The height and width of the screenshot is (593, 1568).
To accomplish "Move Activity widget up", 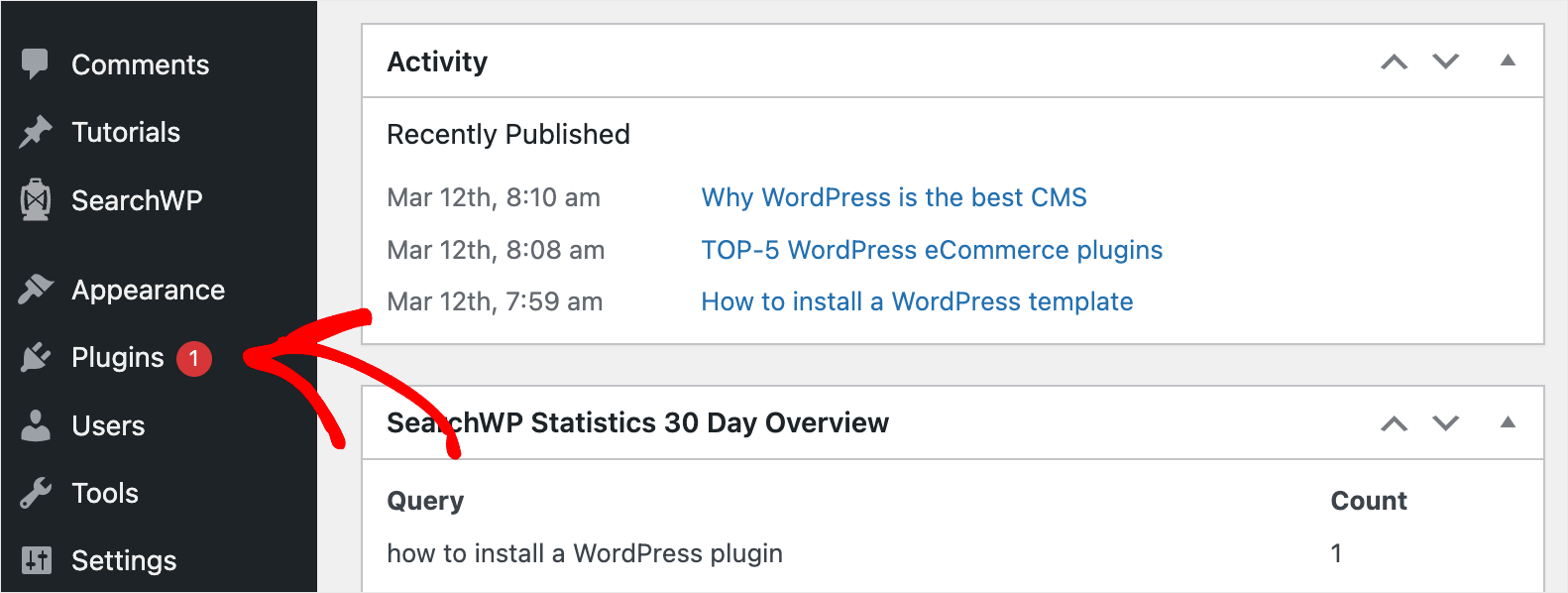I will (1395, 61).
